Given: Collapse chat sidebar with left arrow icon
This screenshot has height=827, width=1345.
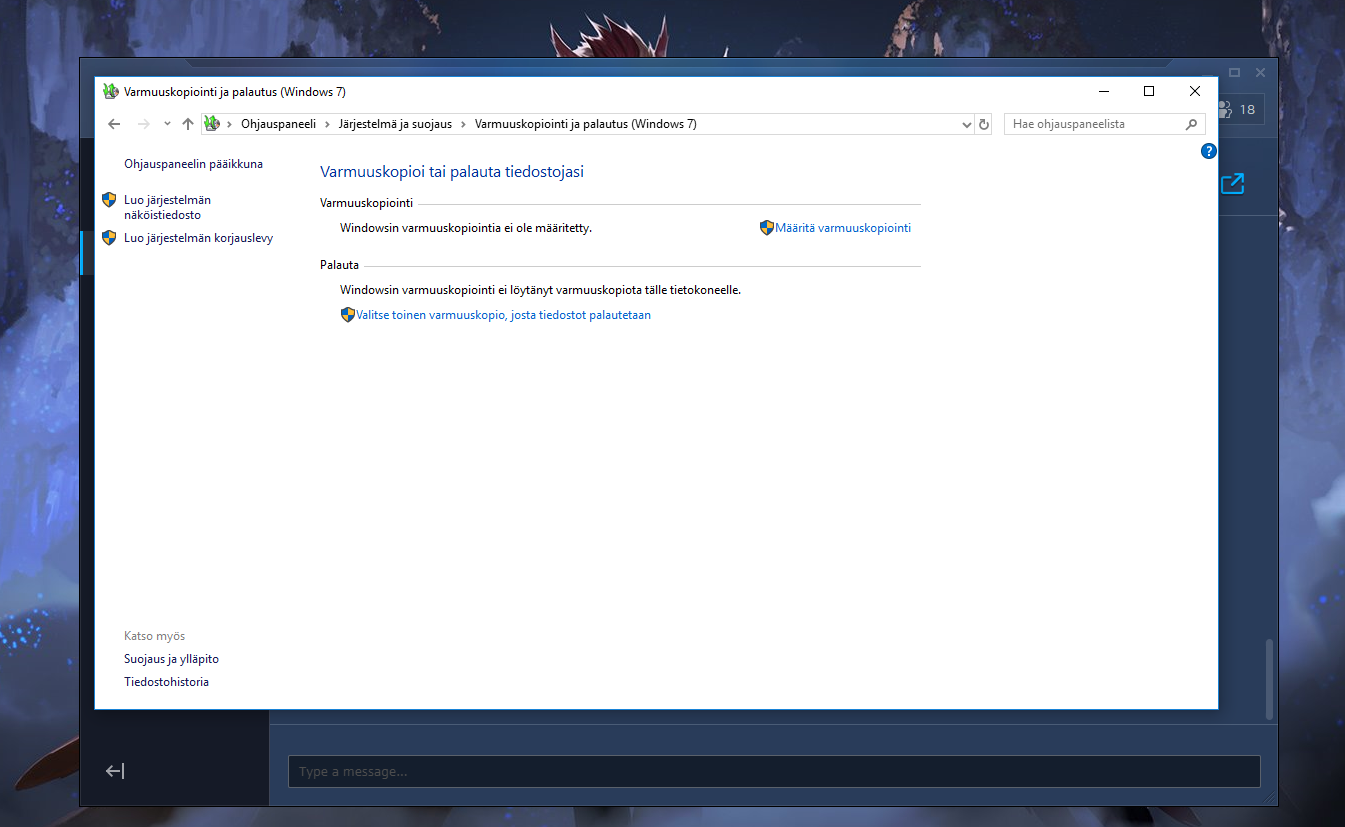Looking at the screenshot, I should [115, 771].
